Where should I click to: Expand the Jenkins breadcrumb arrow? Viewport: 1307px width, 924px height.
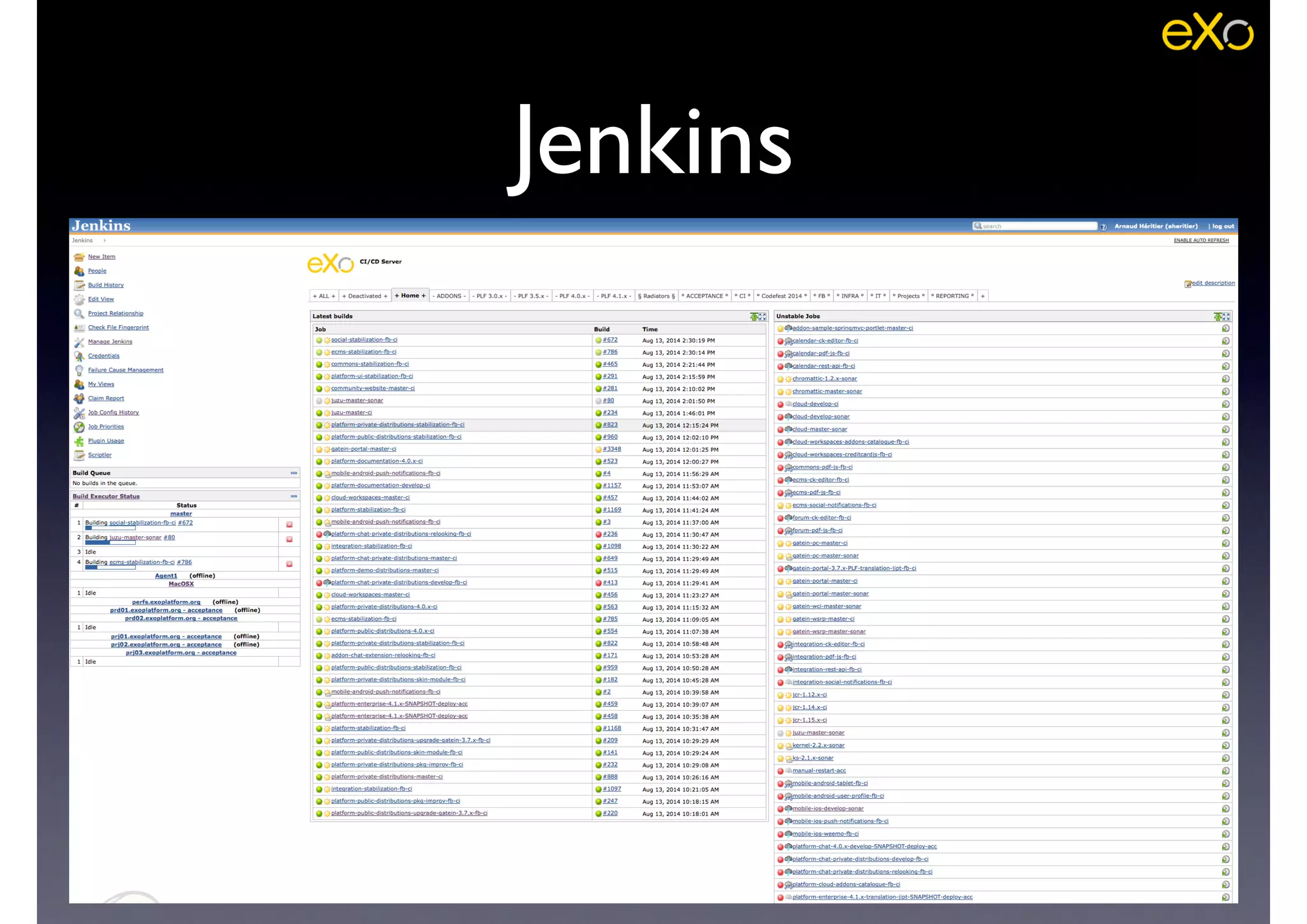105,241
